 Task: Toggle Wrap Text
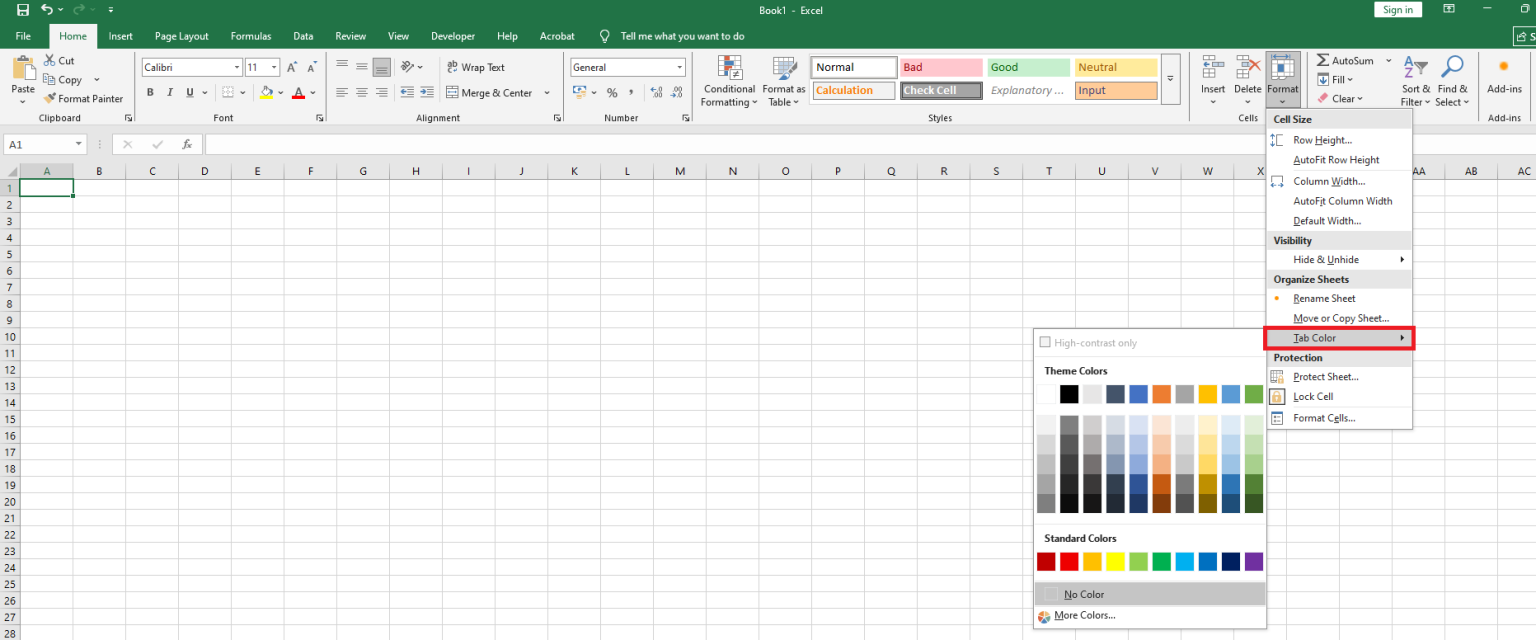point(476,67)
